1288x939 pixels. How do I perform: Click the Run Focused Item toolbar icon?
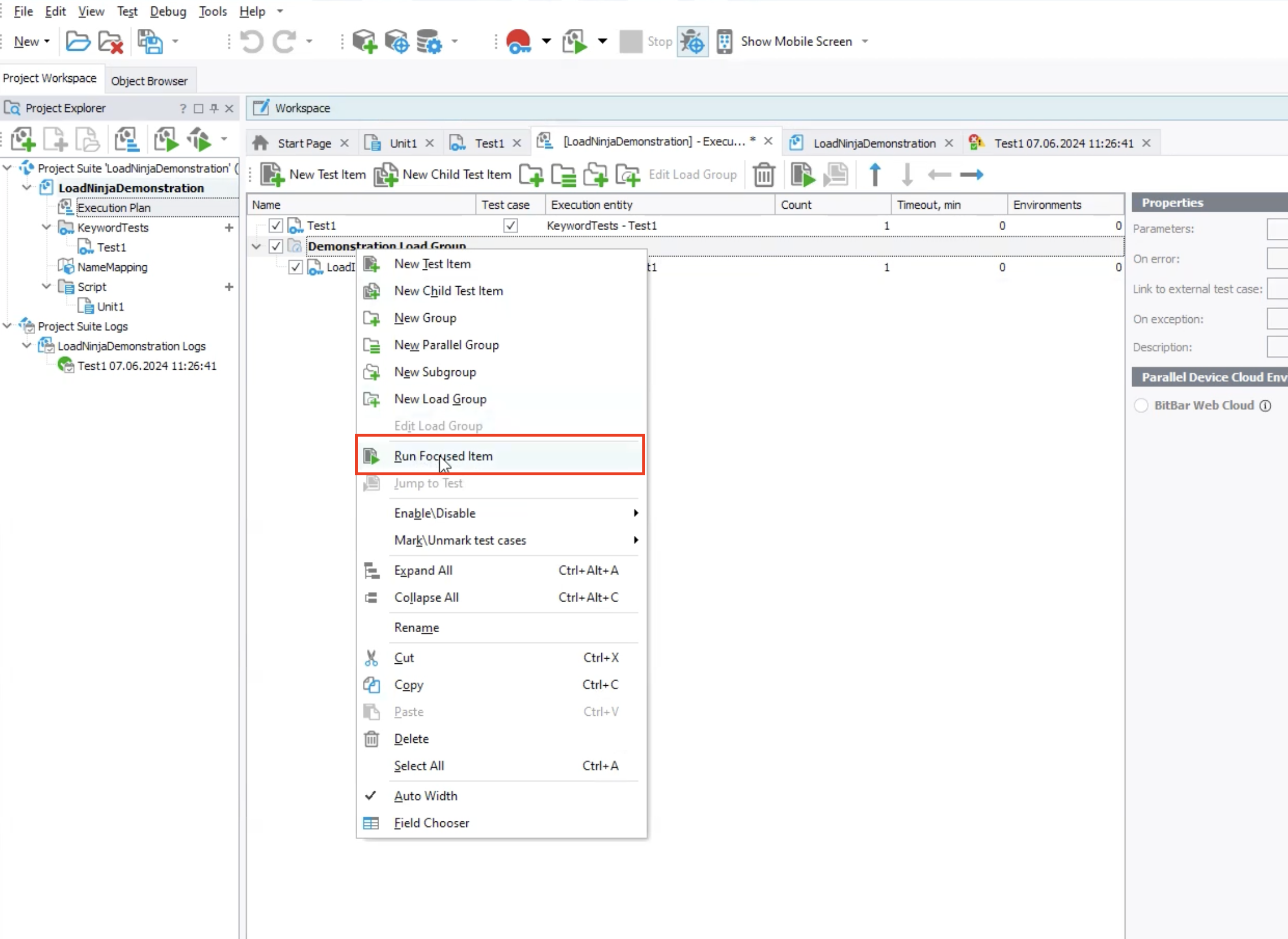click(x=802, y=174)
